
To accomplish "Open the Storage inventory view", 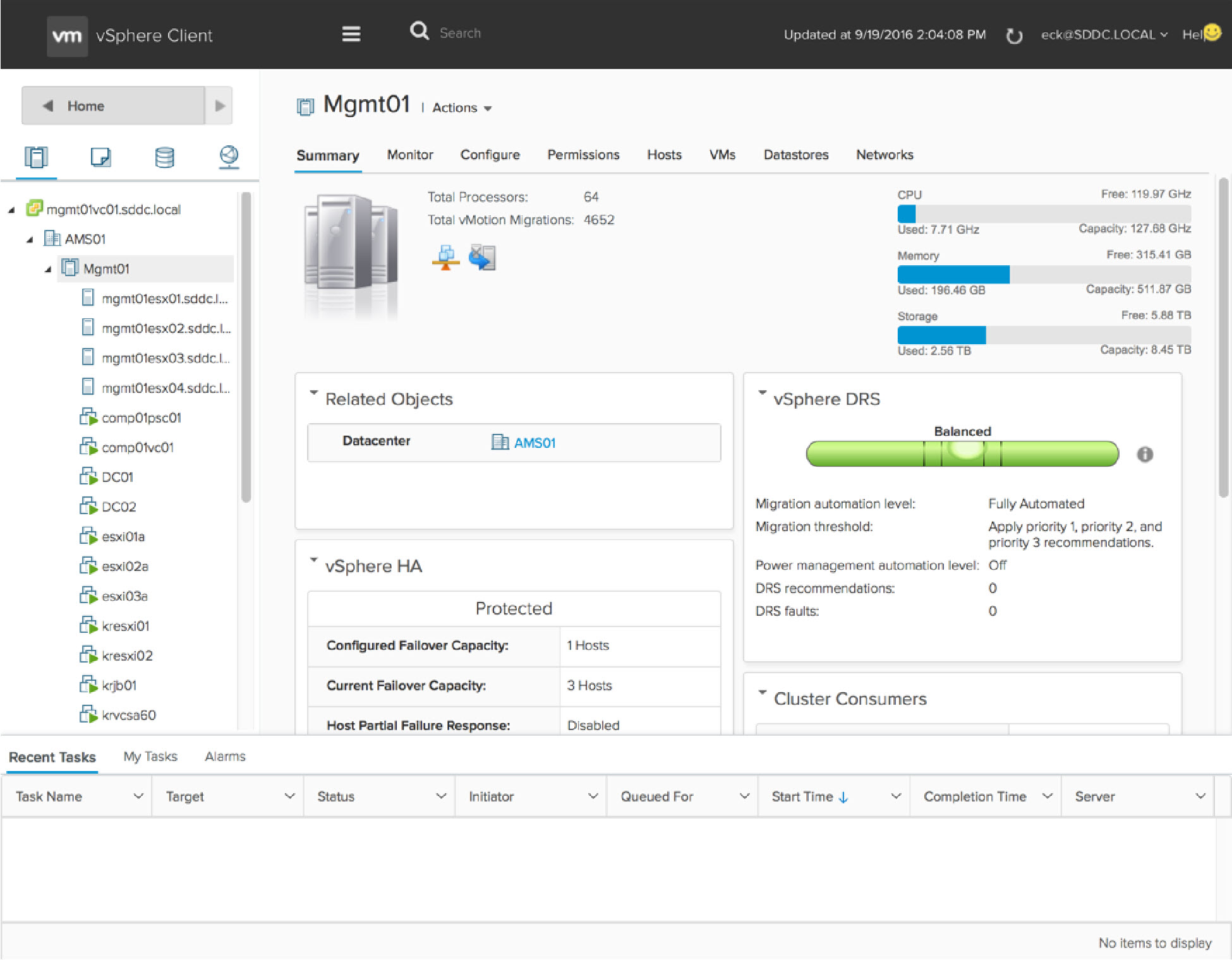I will [164, 157].
